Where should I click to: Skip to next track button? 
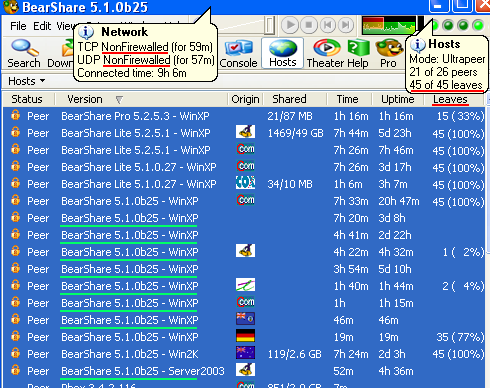click(x=346, y=25)
